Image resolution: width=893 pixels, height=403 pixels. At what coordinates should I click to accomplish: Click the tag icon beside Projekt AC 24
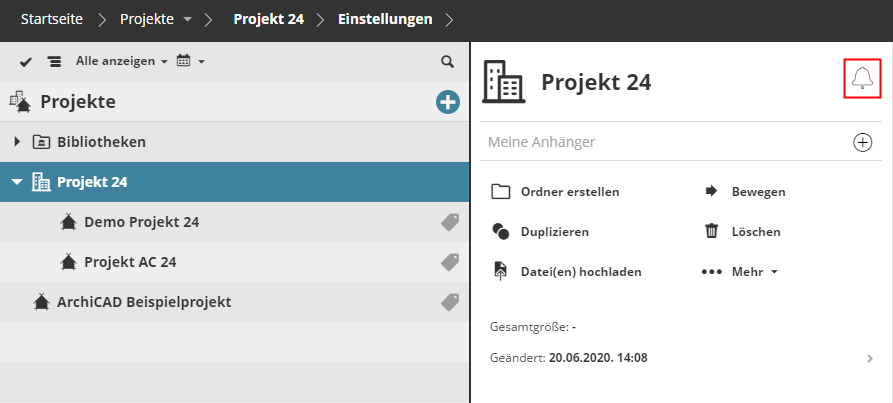click(450, 262)
